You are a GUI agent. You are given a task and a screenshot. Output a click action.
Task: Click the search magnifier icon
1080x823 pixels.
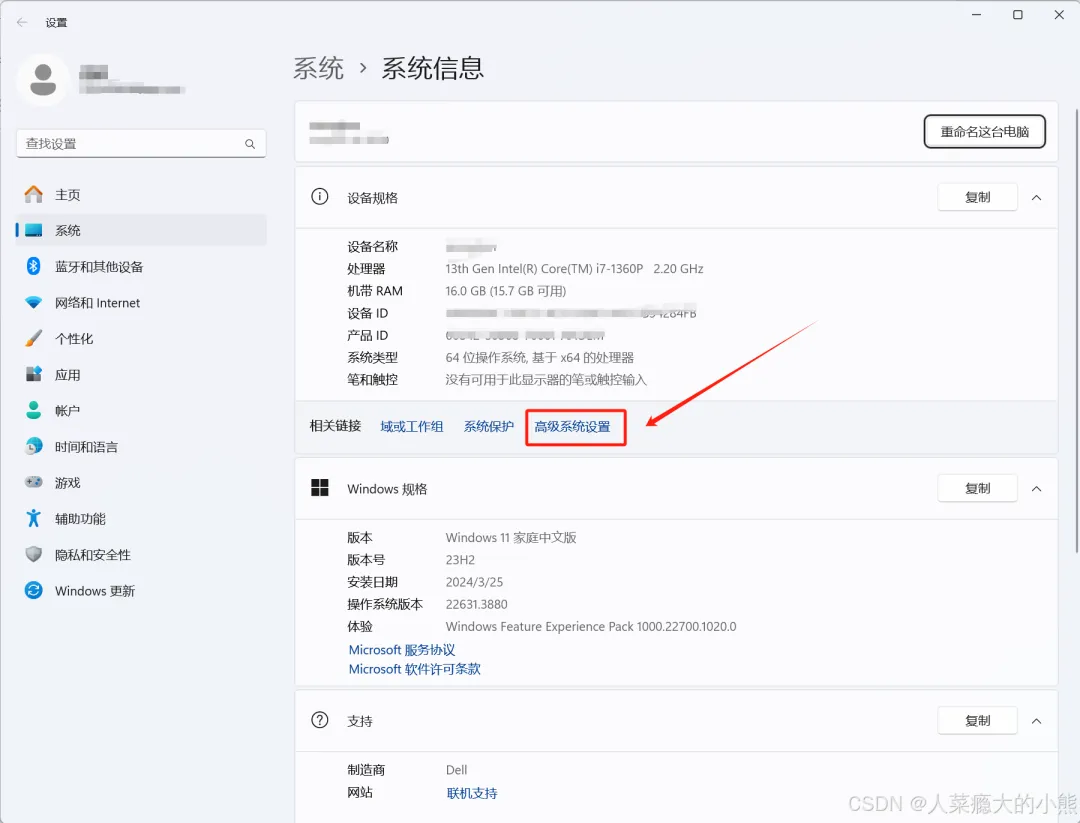(x=250, y=144)
